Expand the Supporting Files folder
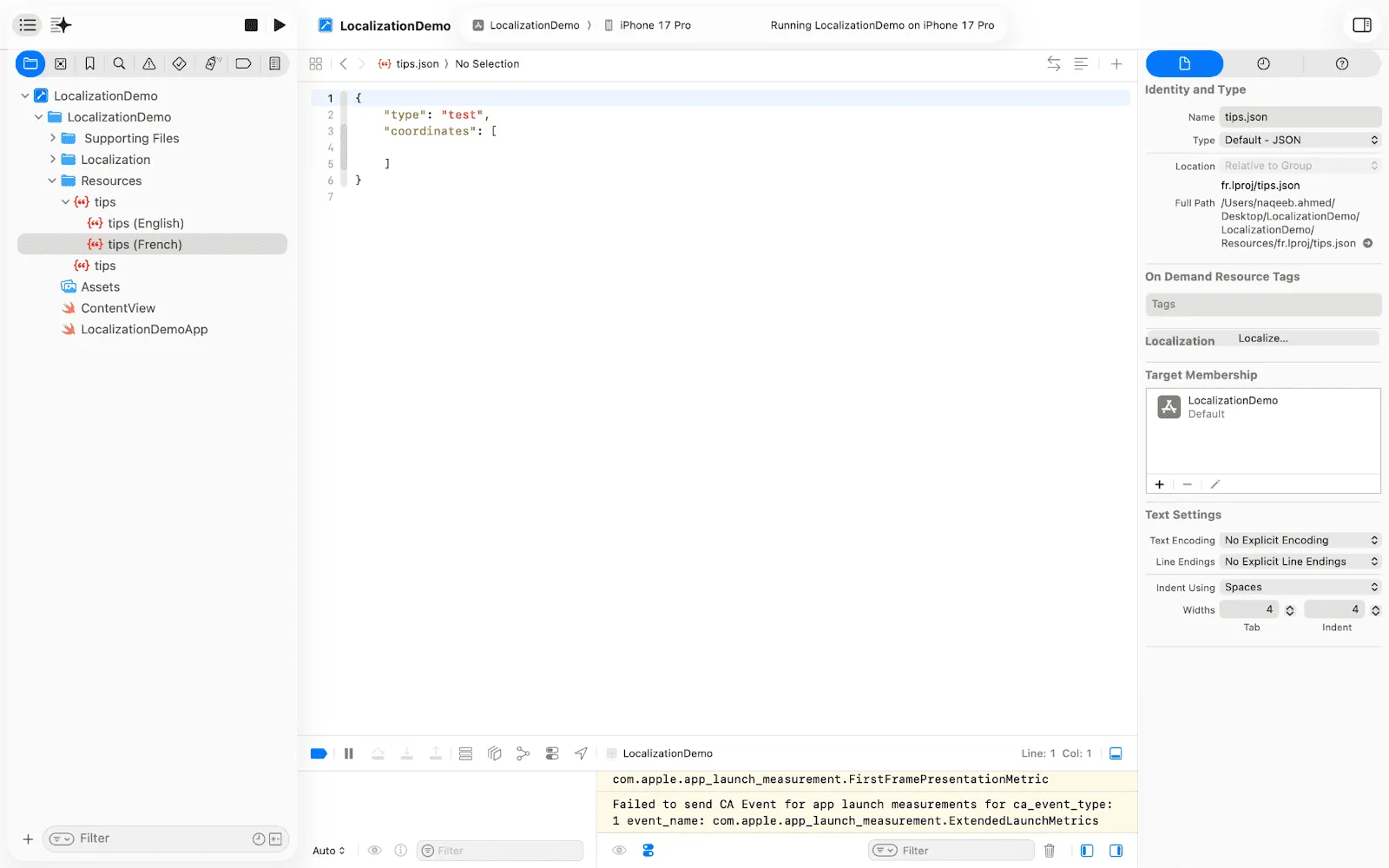This screenshot has height=868, width=1389. 53,138
